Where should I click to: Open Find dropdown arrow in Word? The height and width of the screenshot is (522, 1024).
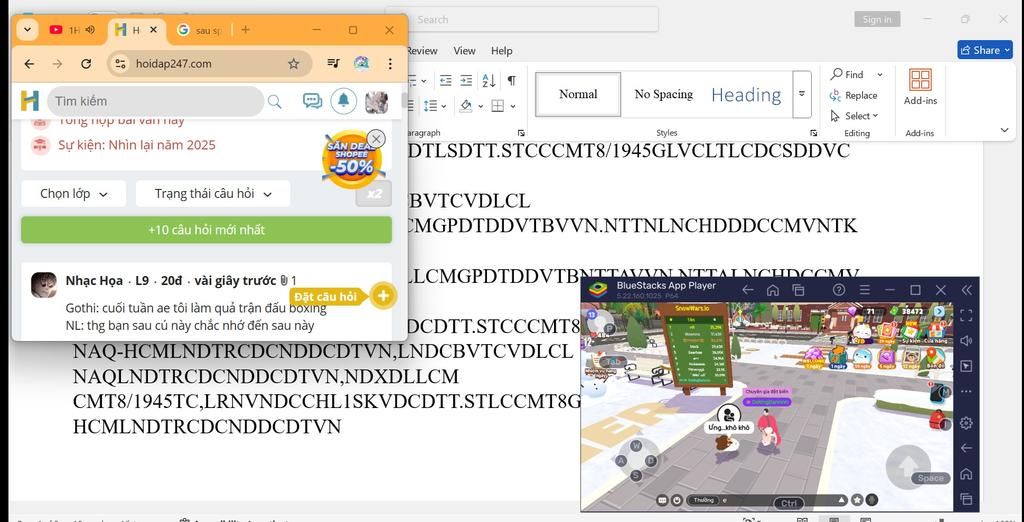880,74
